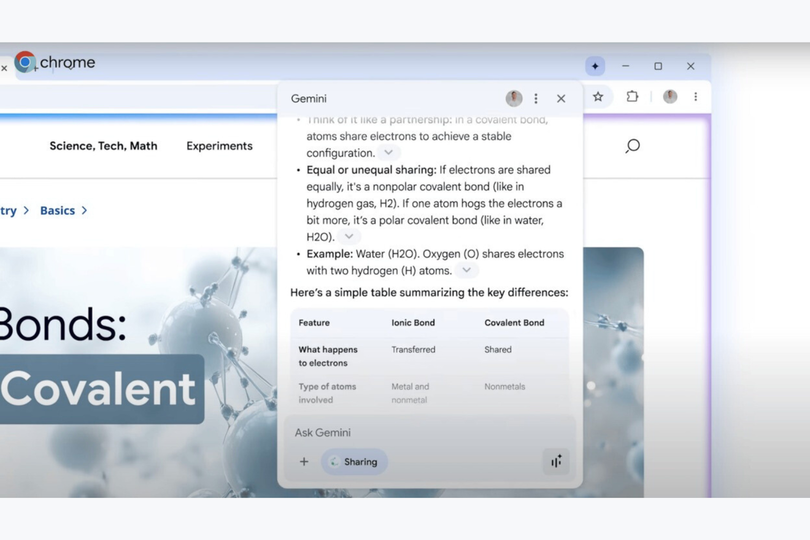810x540 pixels.
Task: Expand the chevron after 'two hydrogen (H) atoms'
Action: 467,271
